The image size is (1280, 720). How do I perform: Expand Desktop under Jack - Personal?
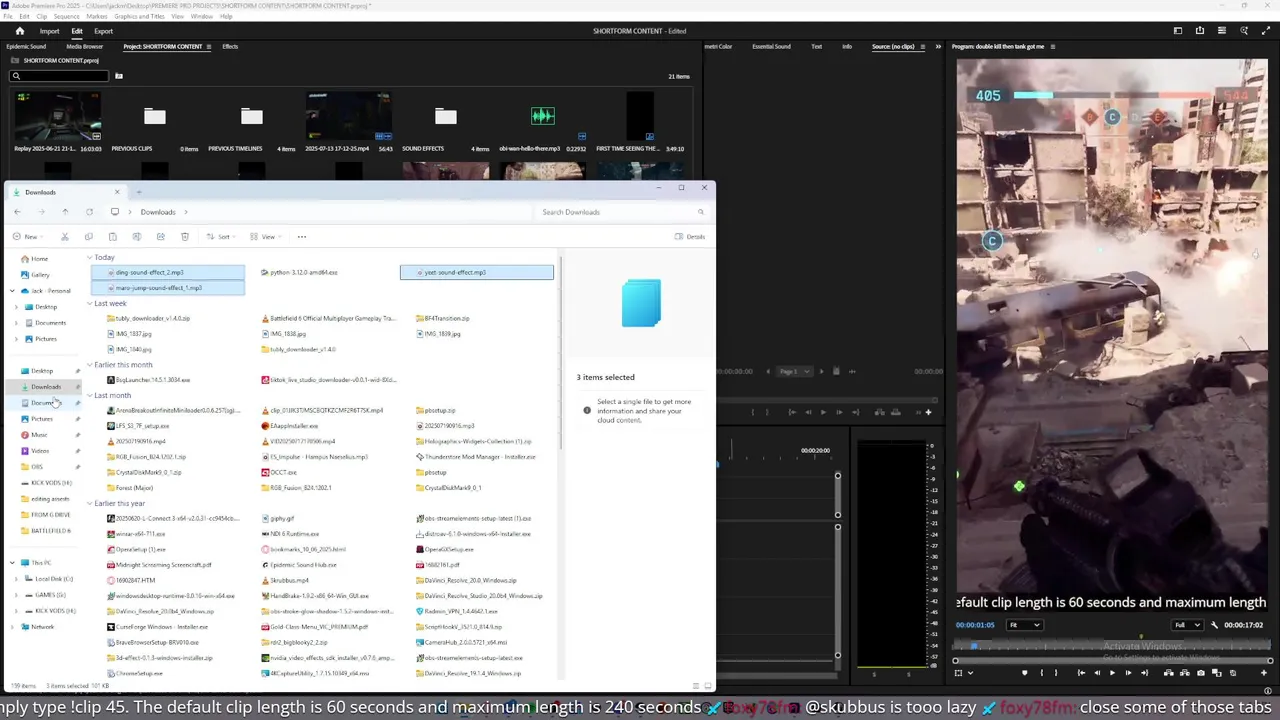16,307
